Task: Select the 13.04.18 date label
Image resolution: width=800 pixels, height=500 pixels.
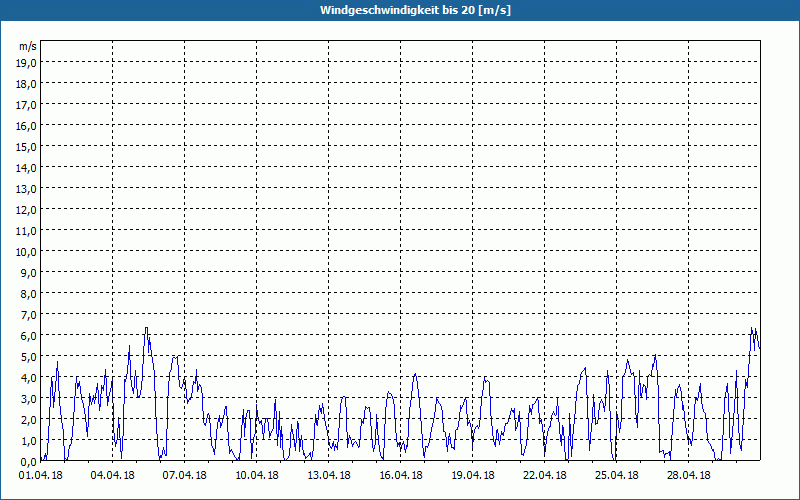Action: click(x=329, y=475)
